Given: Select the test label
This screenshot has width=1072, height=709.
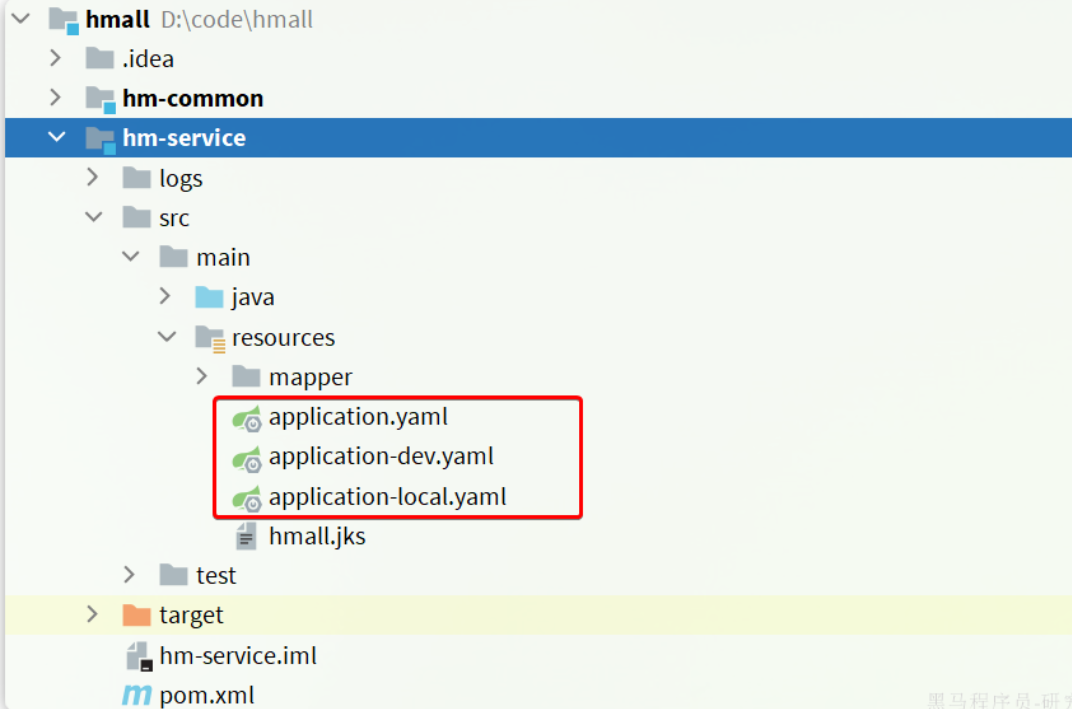Looking at the screenshot, I should pos(216,576).
